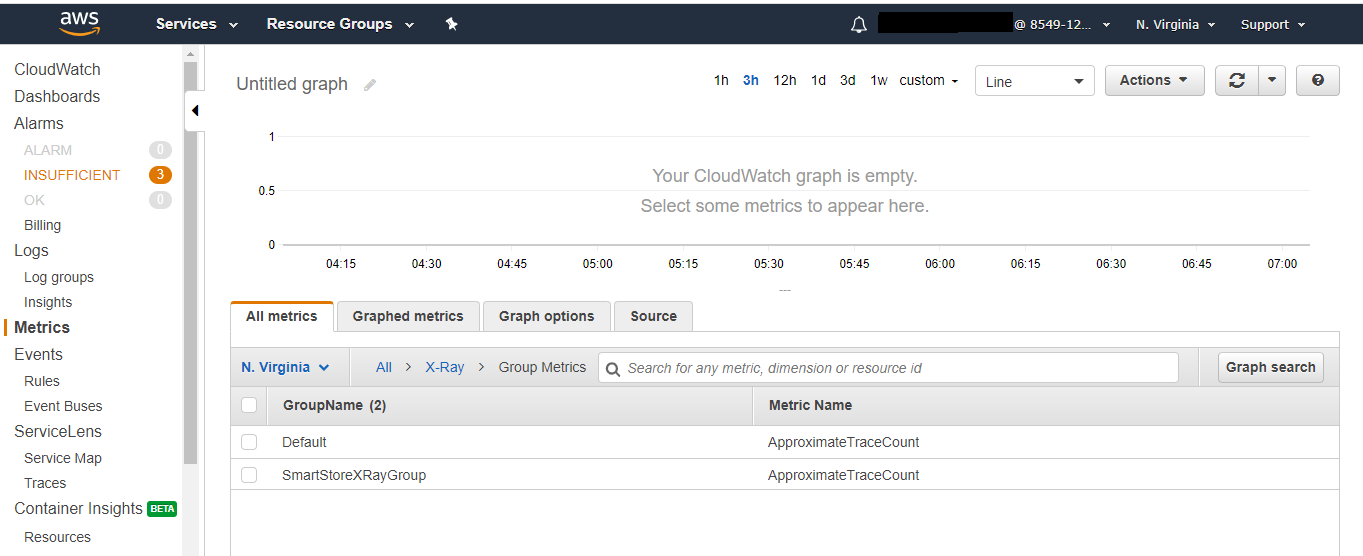Open Service Map in the sidebar
This screenshot has height=556, width=1363.
tap(63, 458)
